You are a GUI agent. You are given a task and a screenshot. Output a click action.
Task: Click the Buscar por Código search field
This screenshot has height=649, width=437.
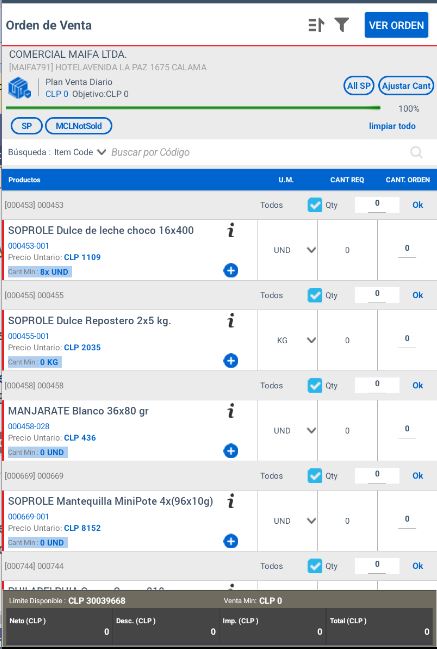257,152
